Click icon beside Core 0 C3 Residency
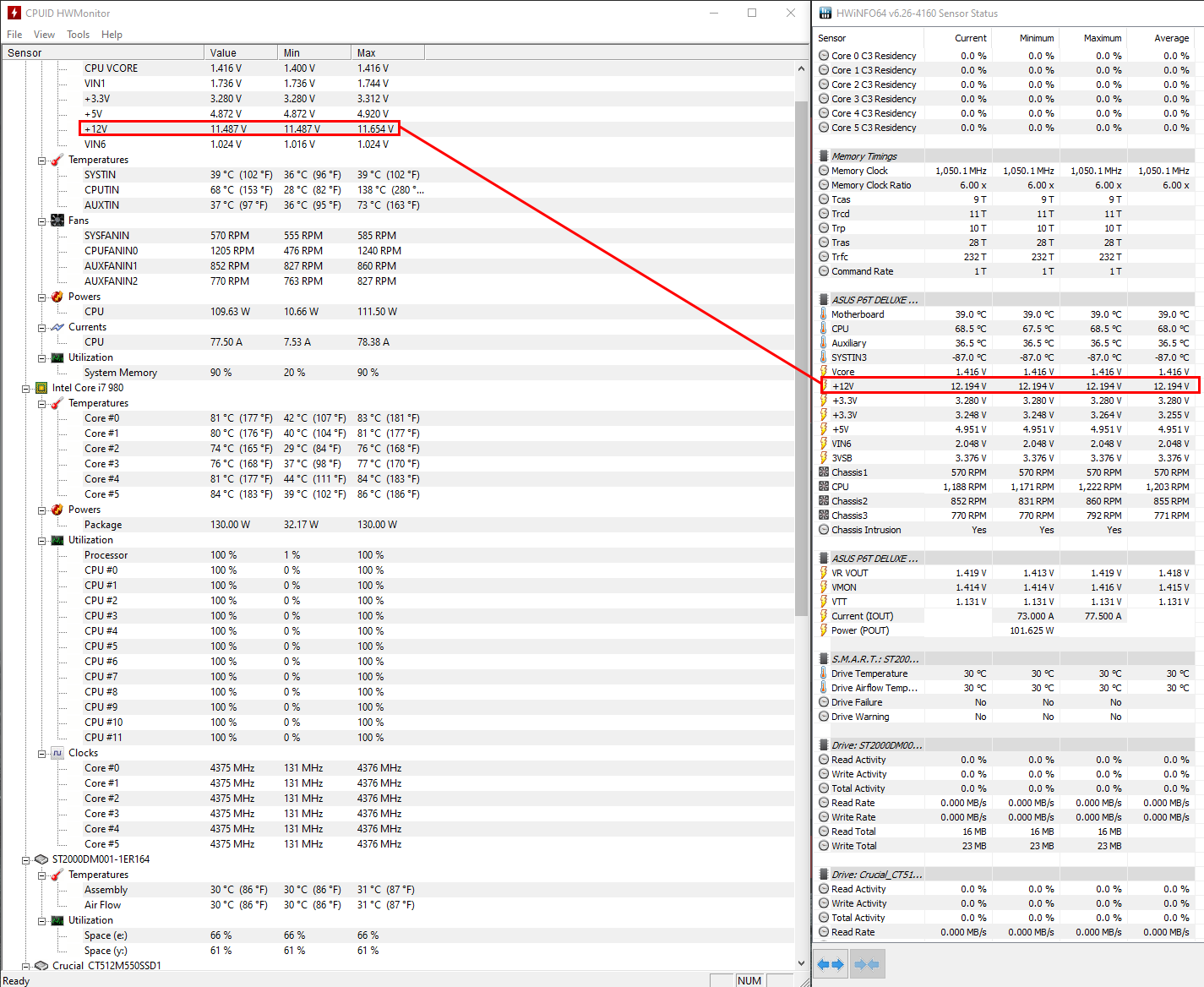The width and height of the screenshot is (1204, 987). [824, 56]
